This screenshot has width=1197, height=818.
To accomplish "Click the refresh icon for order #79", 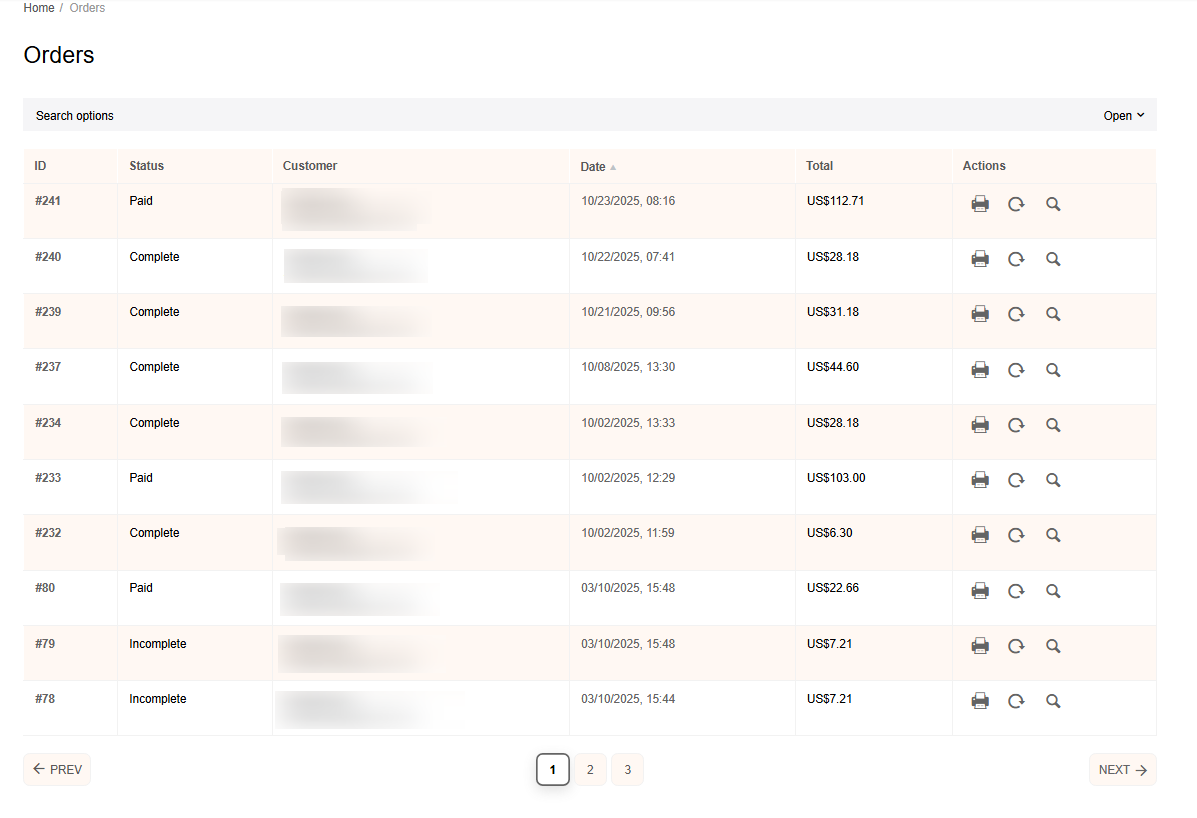I will [x=1016, y=646].
